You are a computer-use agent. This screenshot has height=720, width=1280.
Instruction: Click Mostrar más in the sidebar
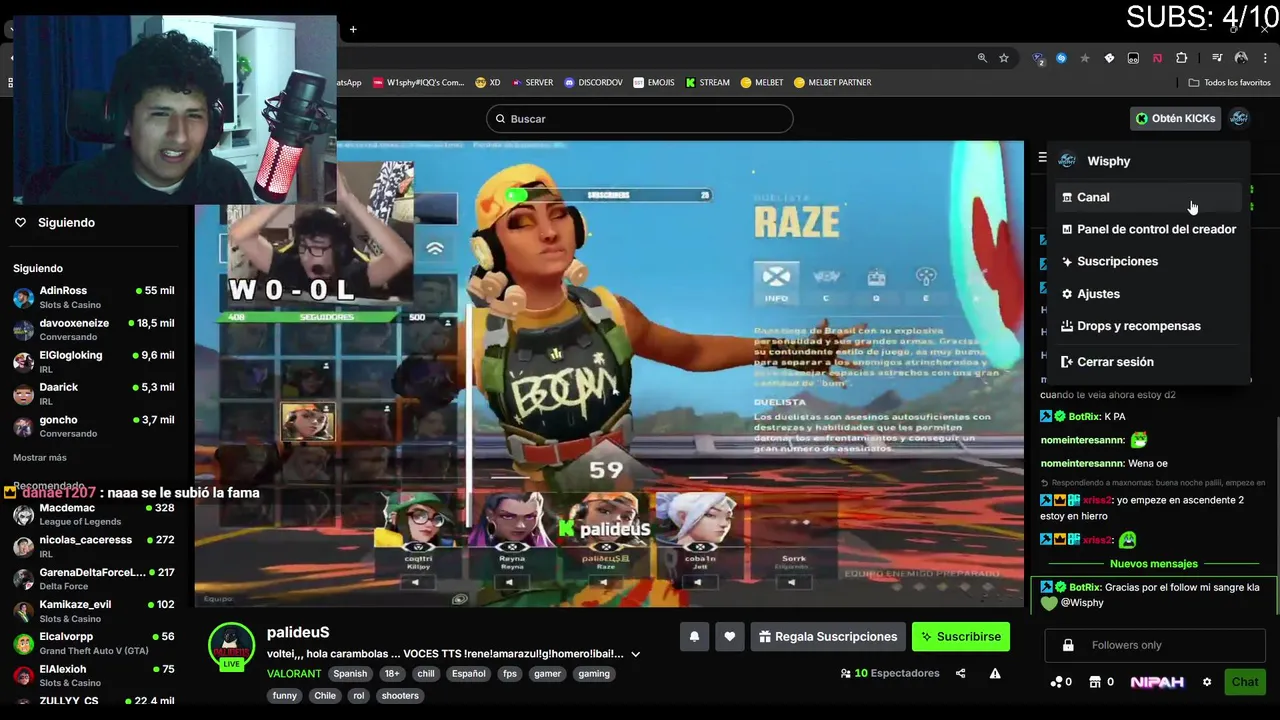click(40, 457)
